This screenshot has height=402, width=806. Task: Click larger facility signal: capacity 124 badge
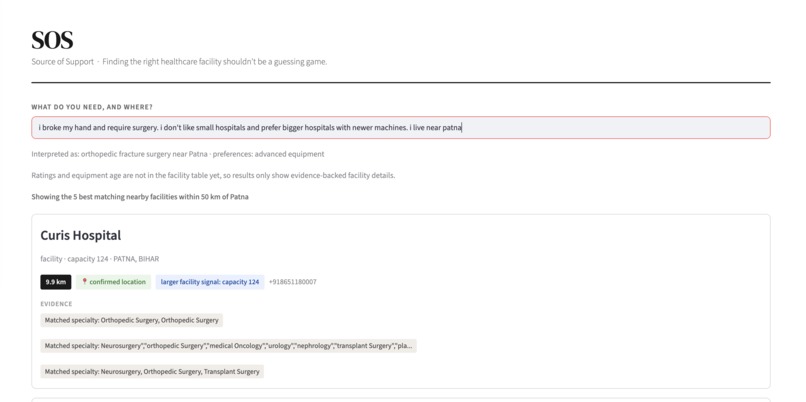click(210, 282)
